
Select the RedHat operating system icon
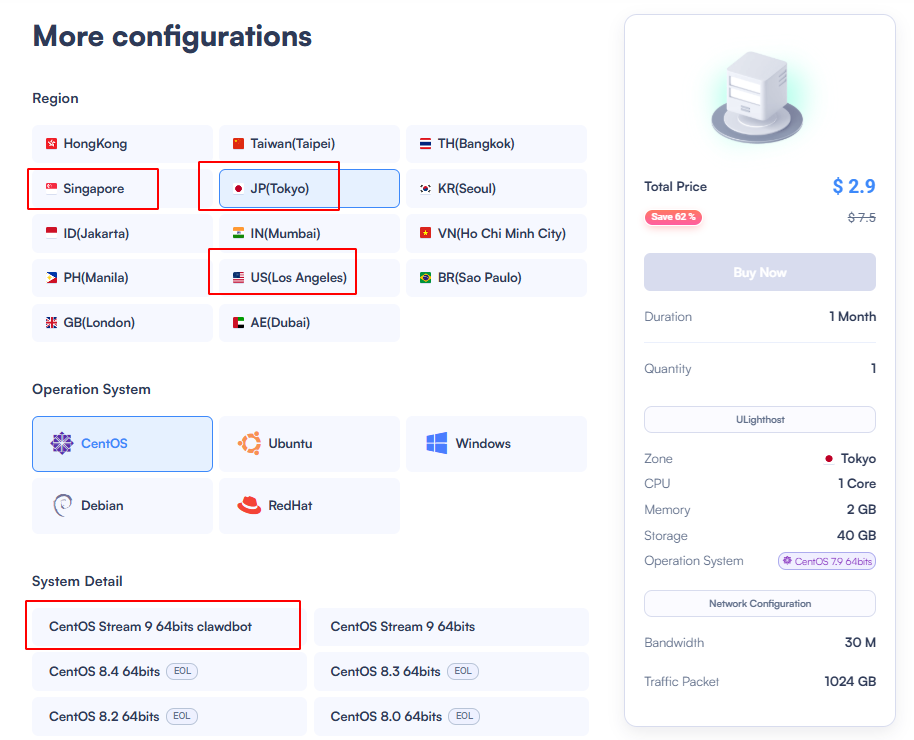click(251, 505)
